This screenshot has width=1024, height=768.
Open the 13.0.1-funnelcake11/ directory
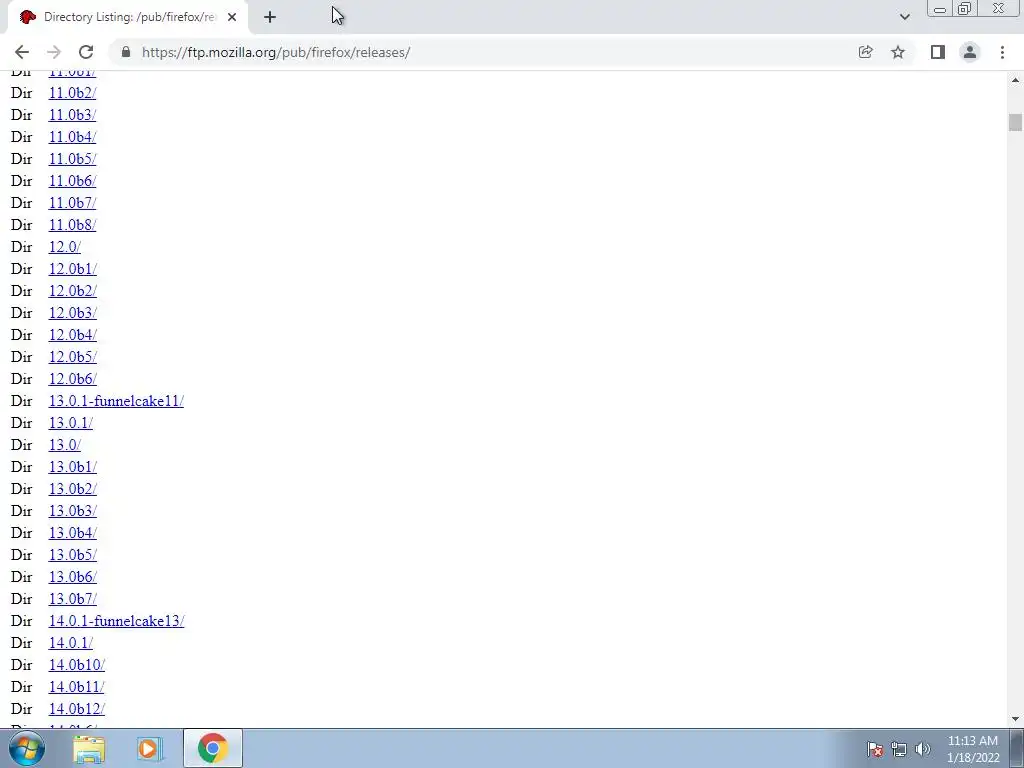tap(116, 401)
